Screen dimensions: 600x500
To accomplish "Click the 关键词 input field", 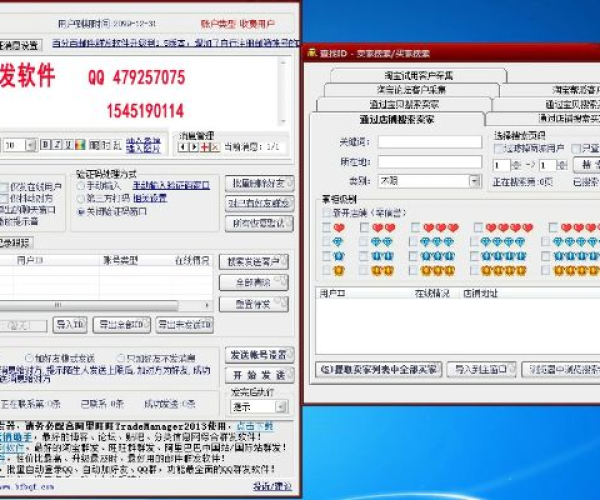I will click(x=430, y=142).
